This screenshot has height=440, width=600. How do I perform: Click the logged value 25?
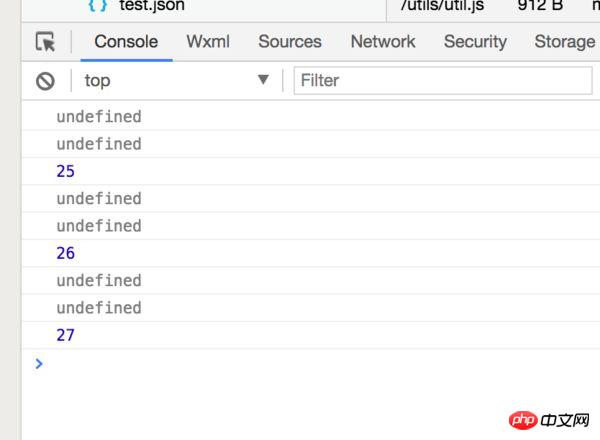[65, 171]
